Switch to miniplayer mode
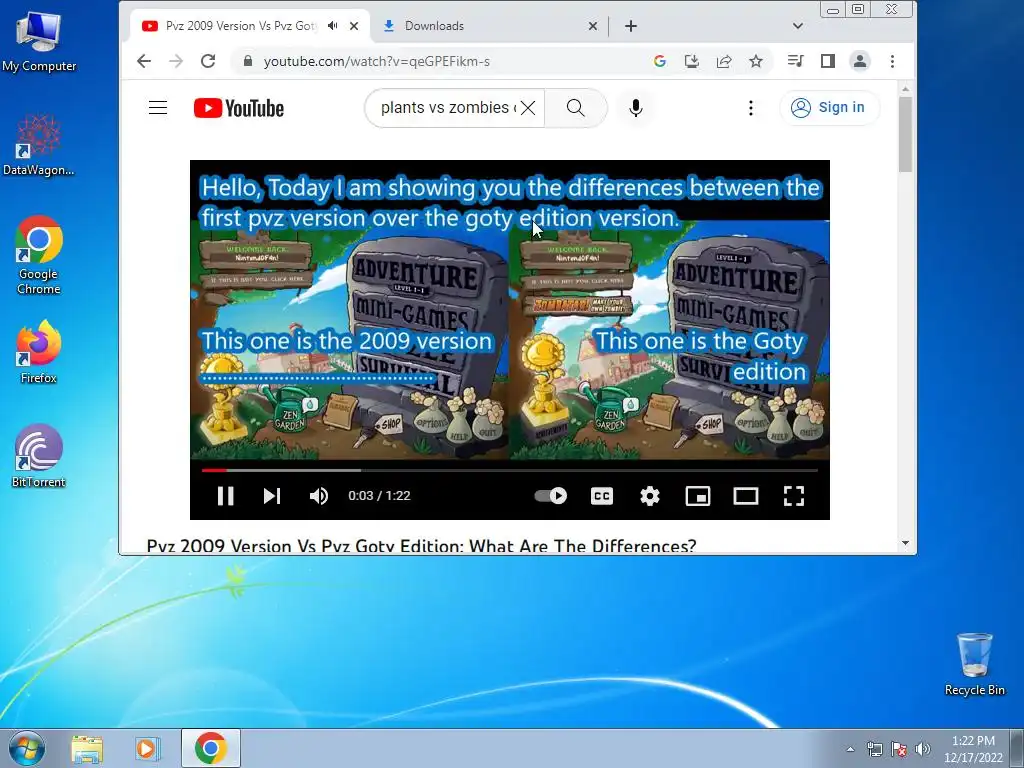The height and width of the screenshot is (768, 1024). [697, 496]
